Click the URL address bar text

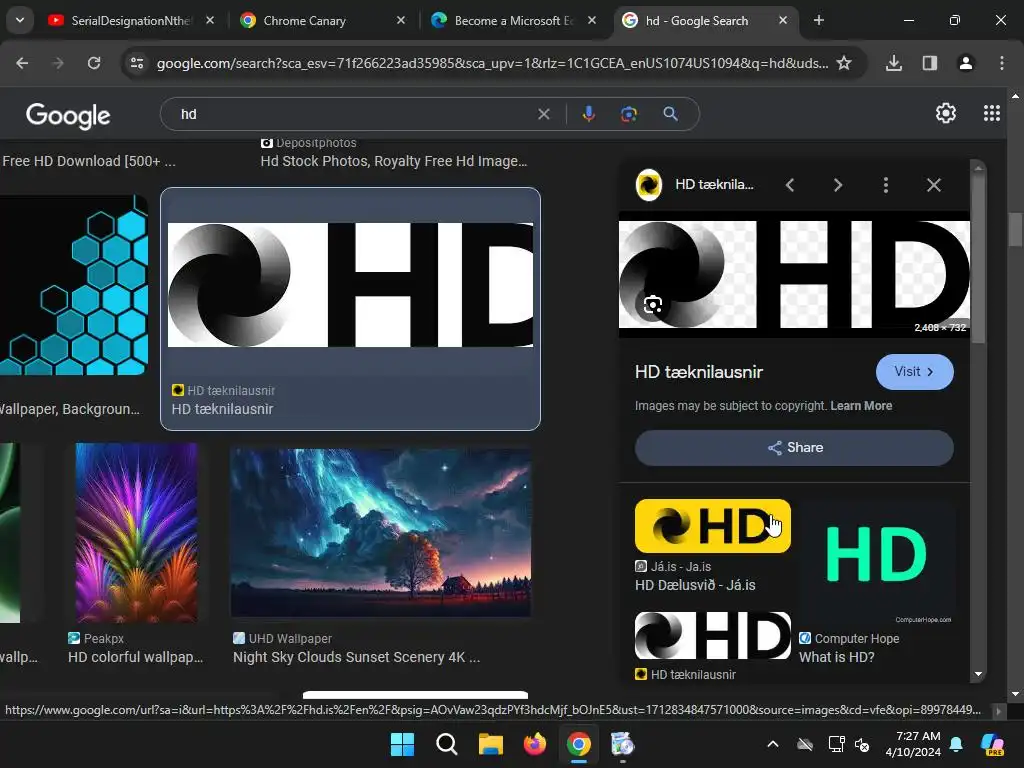pos(492,63)
